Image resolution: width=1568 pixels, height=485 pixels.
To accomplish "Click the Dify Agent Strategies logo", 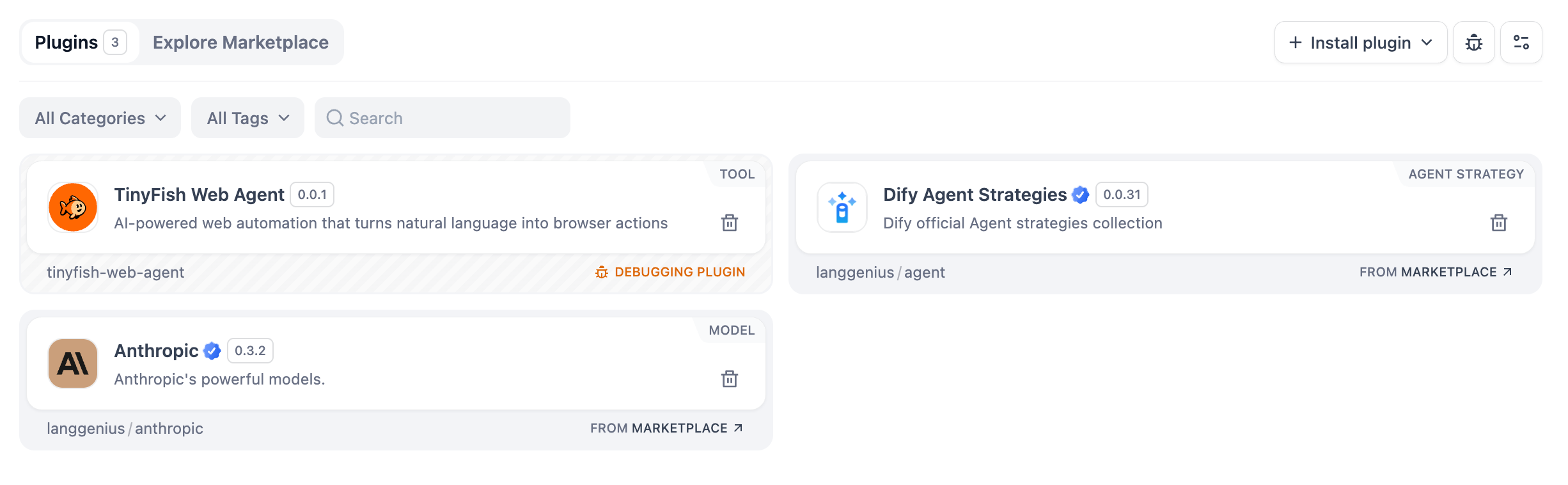I will [842, 207].
